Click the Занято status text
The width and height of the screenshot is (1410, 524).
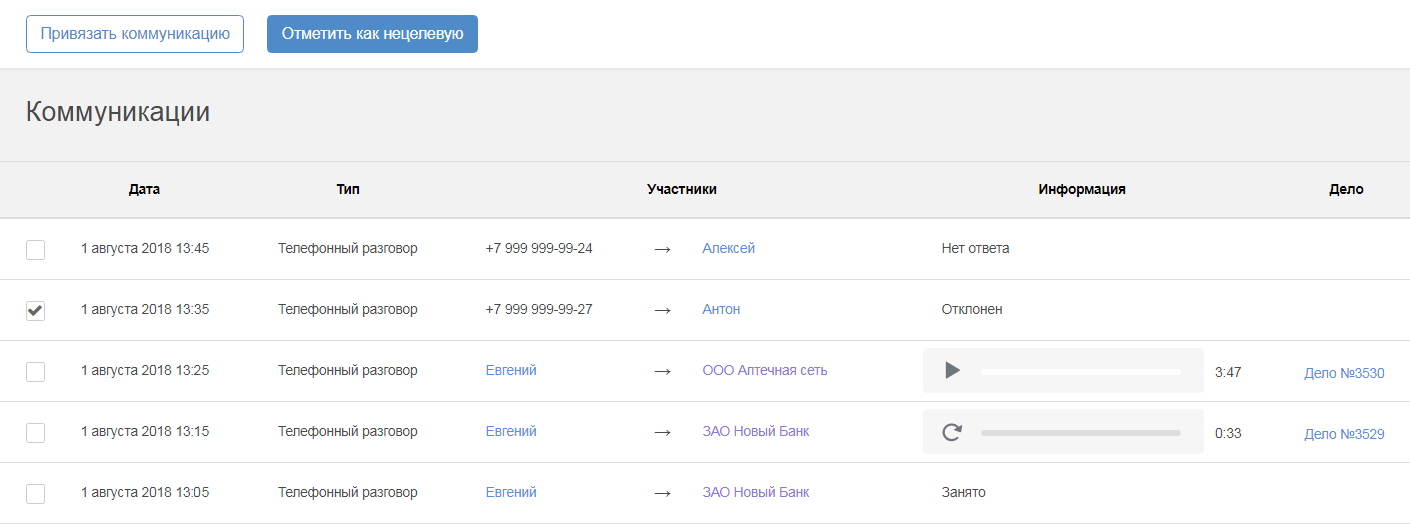pos(963,492)
